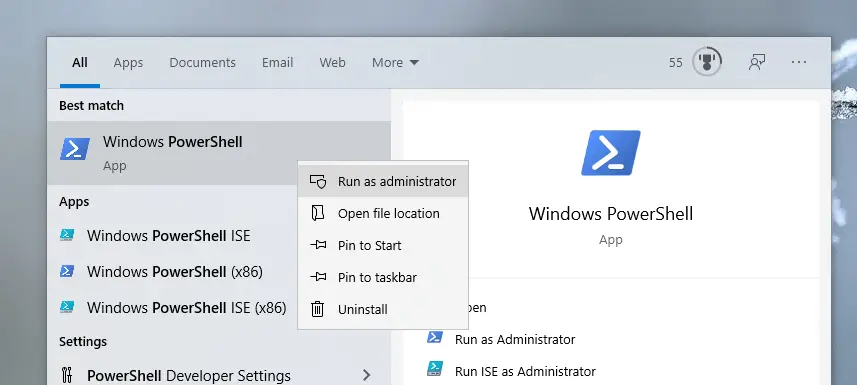
Task: Select Pin to taskbar in context menu
Action: click(383, 277)
